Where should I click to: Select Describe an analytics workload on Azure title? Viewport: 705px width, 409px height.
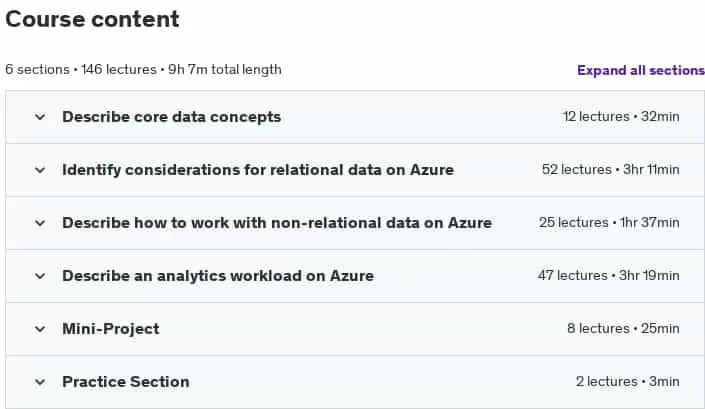click(218, 276)
